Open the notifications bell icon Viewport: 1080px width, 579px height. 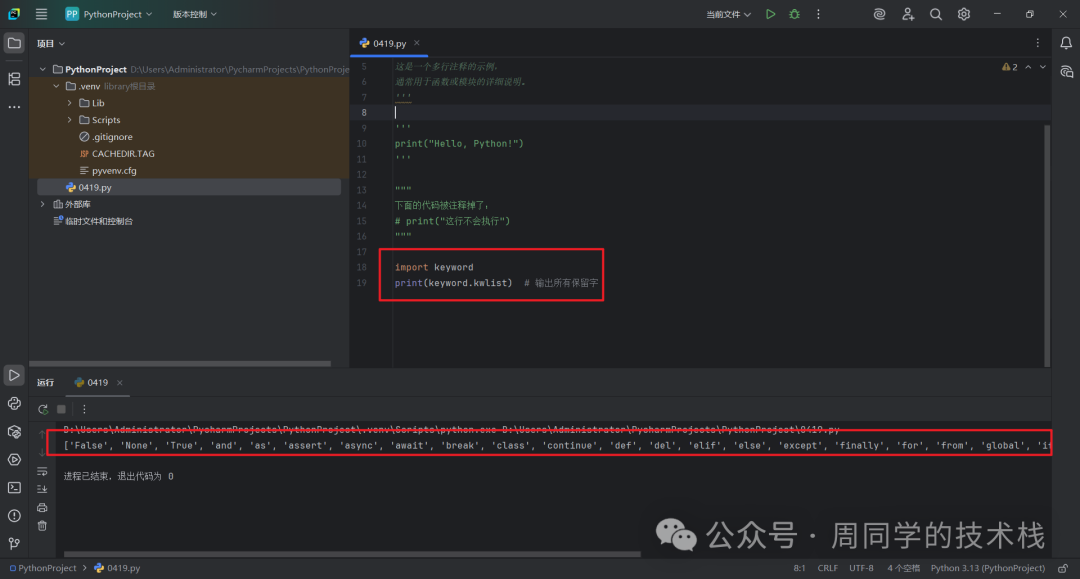coord(1067,43)
